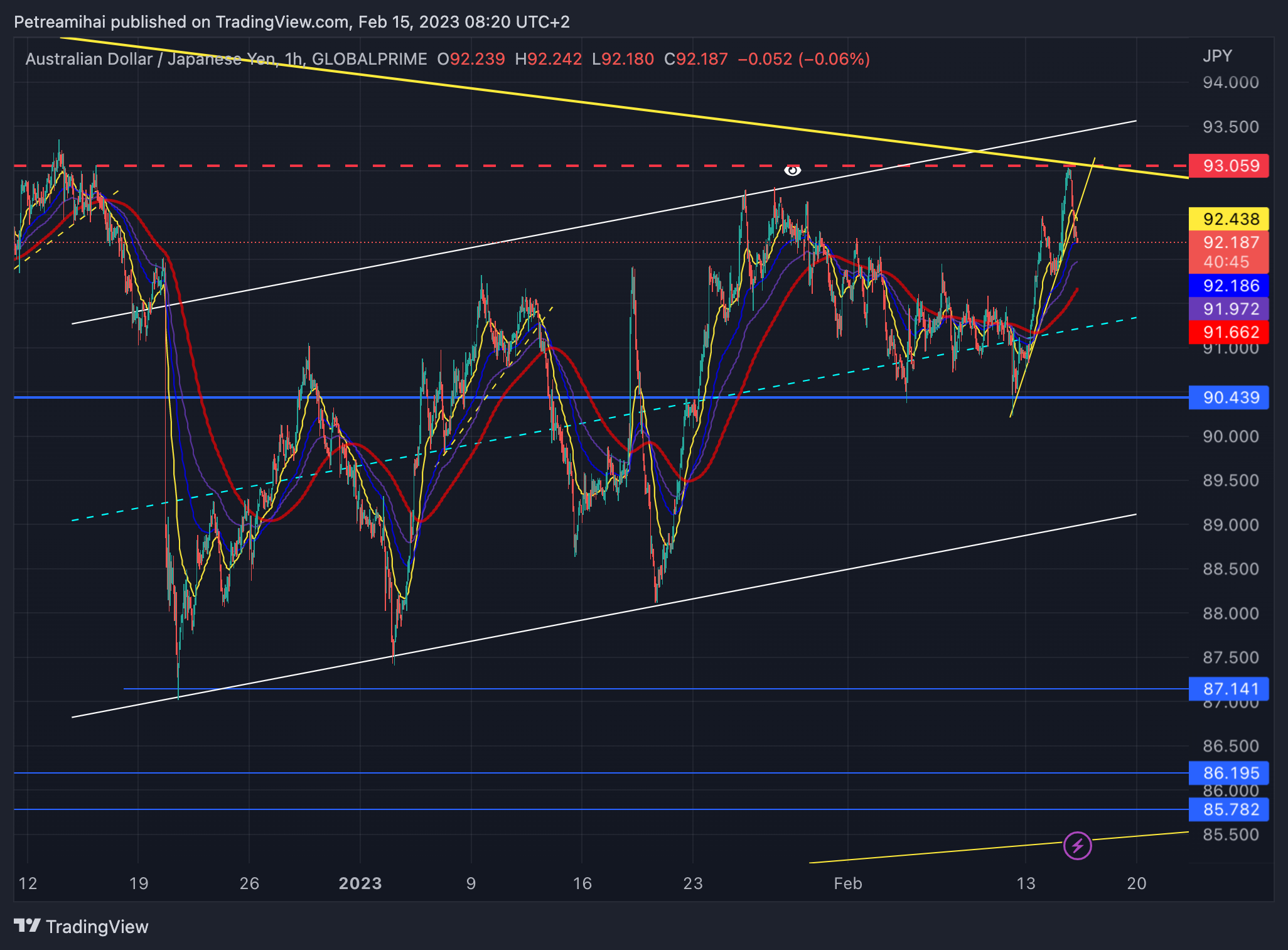Click the JPY currency label on price axis
The width and height of the screenshot is (1288, 950).
pyautogui.click(x=1217, y=56)
